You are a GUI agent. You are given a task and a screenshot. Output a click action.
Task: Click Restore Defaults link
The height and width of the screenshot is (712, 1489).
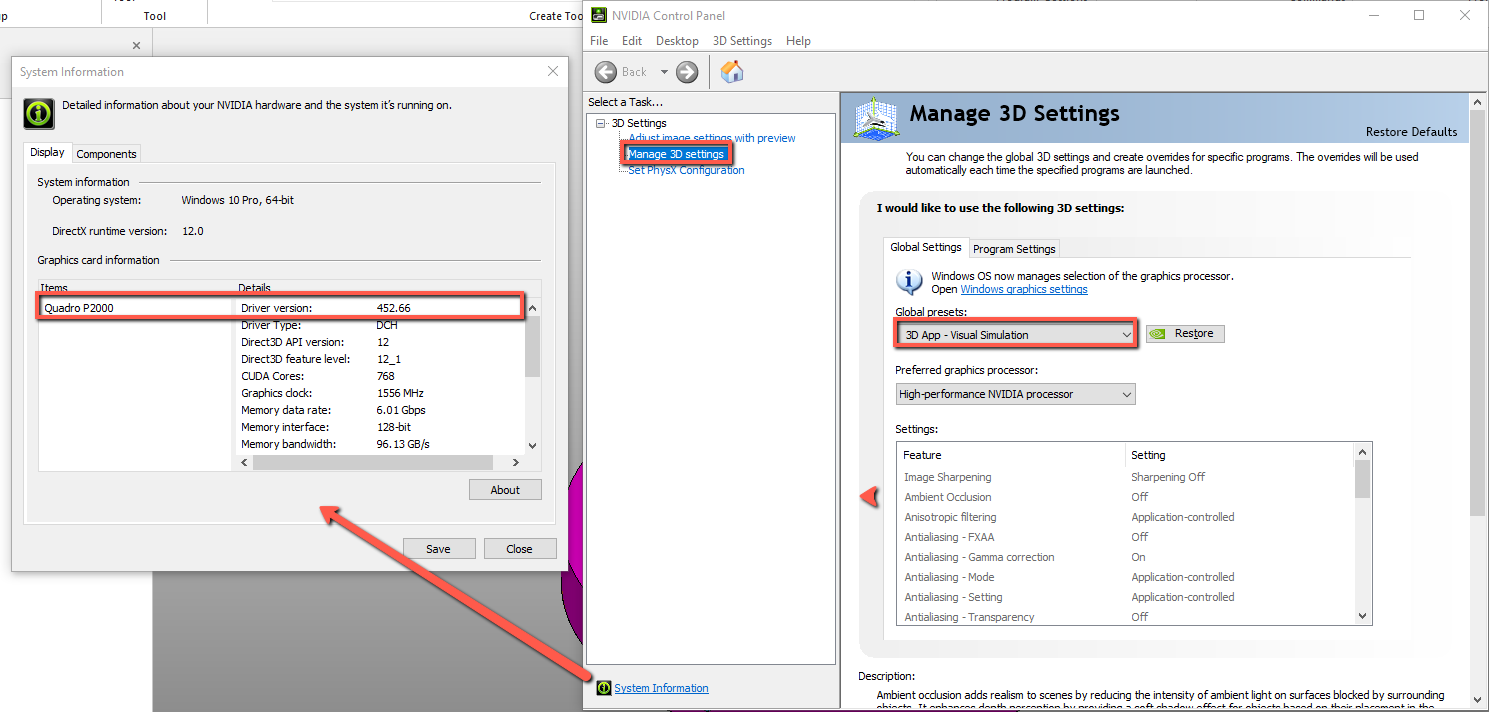point(1411,132)
